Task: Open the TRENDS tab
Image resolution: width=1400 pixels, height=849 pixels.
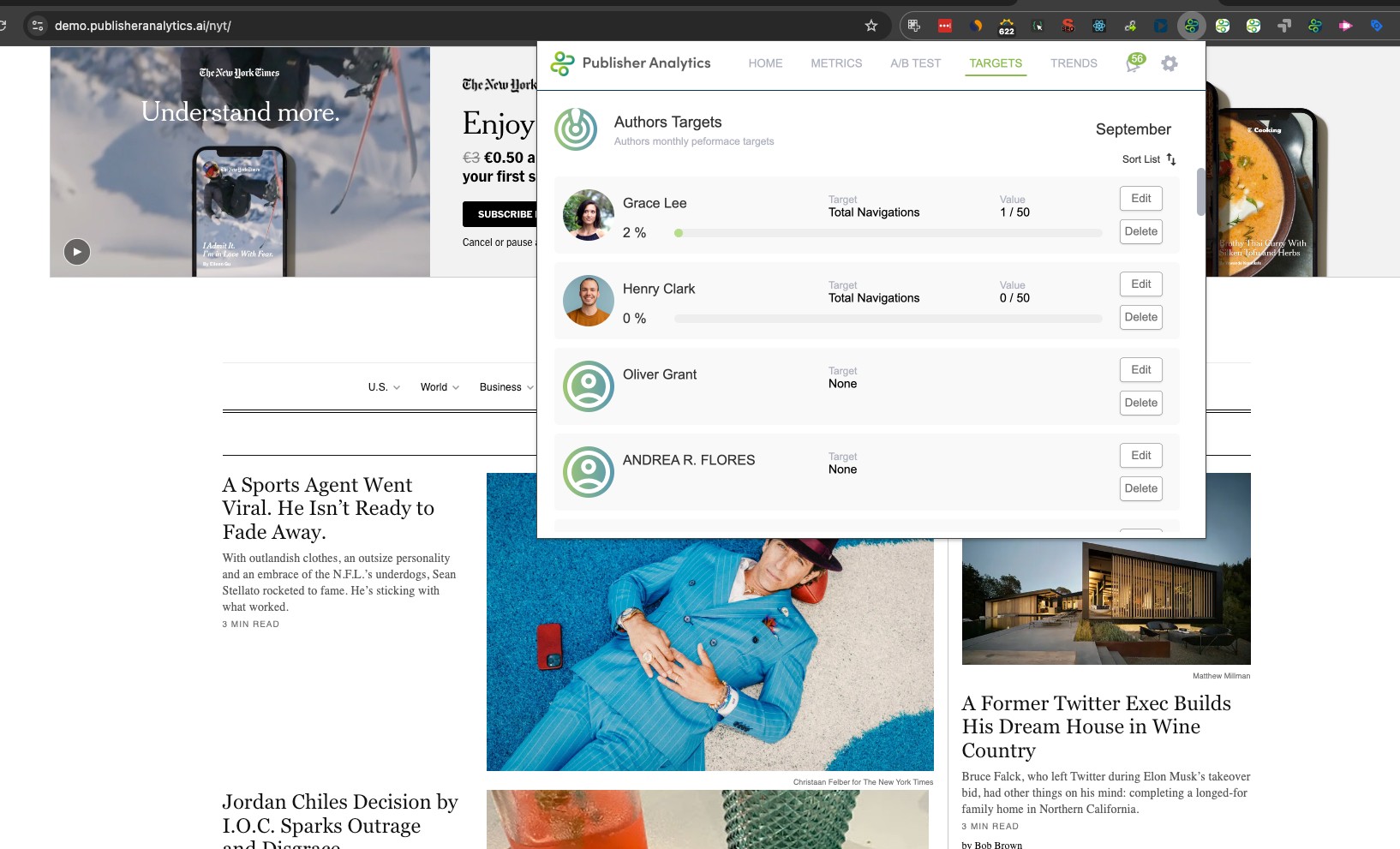Action: point(1074,63)
